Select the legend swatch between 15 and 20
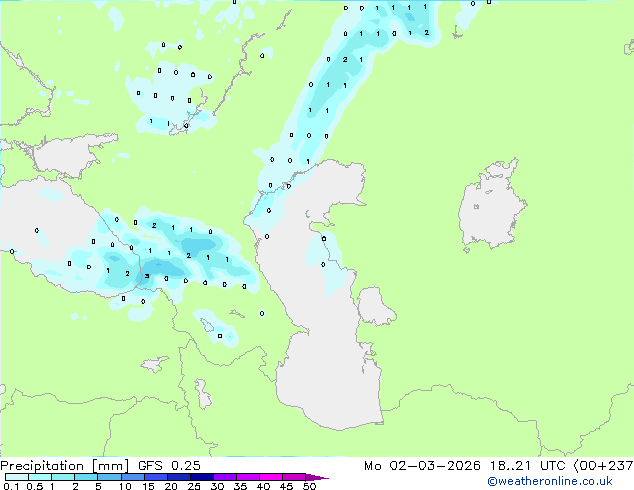Viewport: 634px width, 490px height. (155, 477)
